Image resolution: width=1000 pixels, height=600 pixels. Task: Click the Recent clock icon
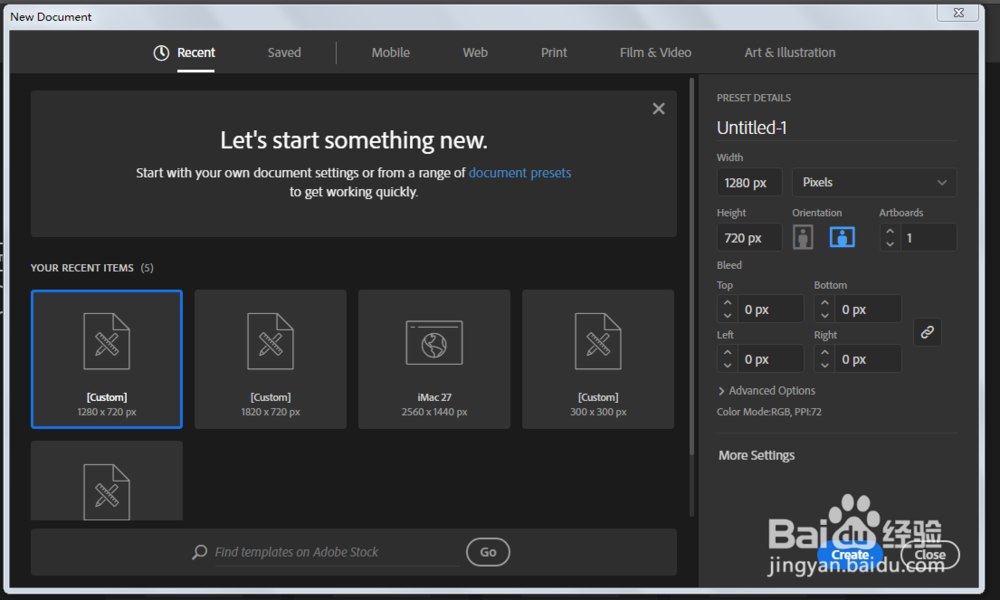(x=161, y=53)
